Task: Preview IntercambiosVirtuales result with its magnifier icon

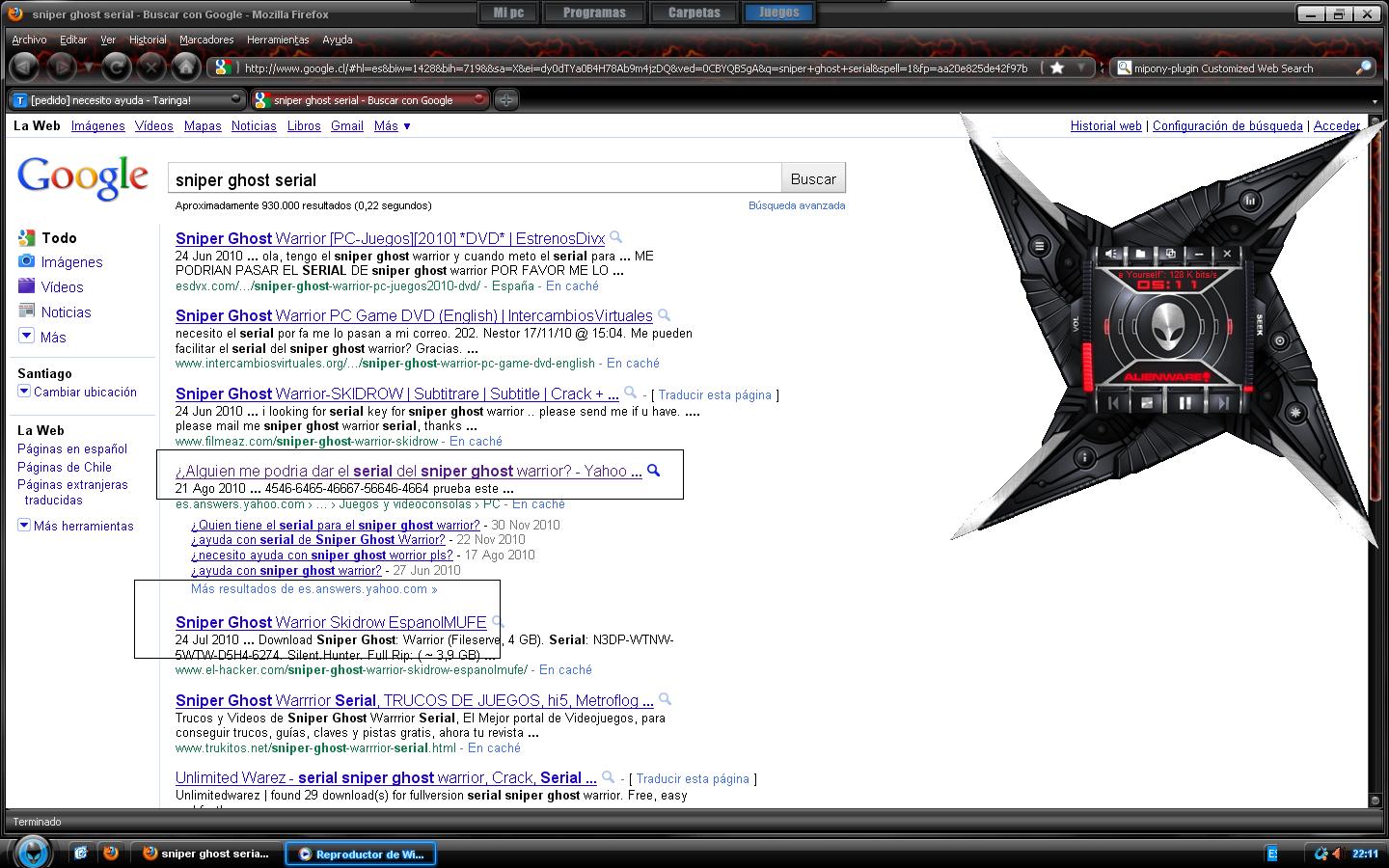Action: 664,314
